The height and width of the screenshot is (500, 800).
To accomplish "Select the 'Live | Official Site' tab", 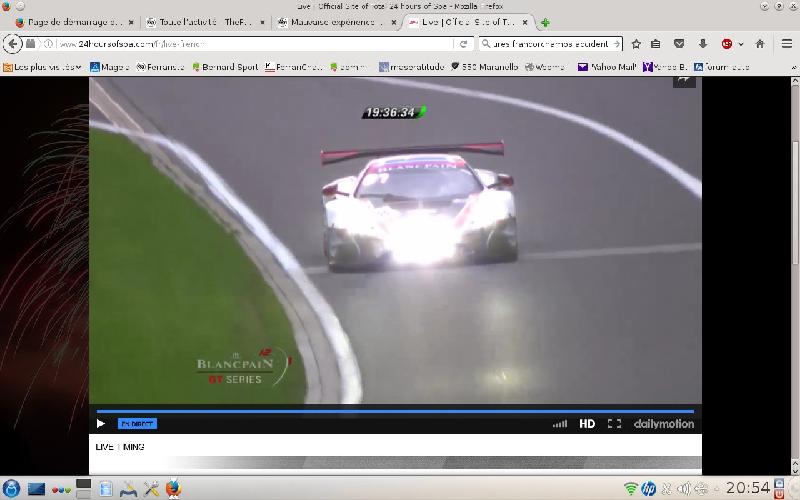I will click(468, 22).
